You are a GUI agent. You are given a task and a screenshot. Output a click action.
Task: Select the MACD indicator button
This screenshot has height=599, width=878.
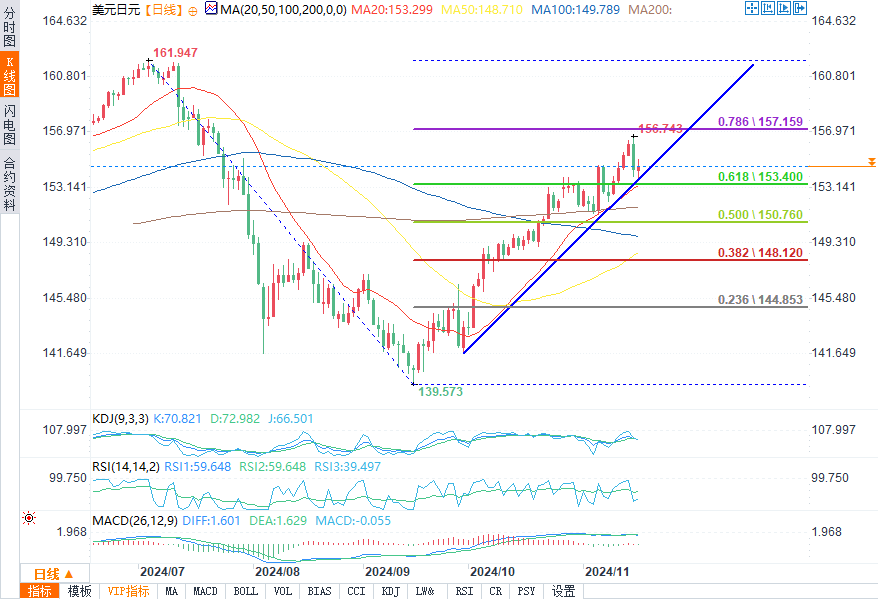(205, 591)
